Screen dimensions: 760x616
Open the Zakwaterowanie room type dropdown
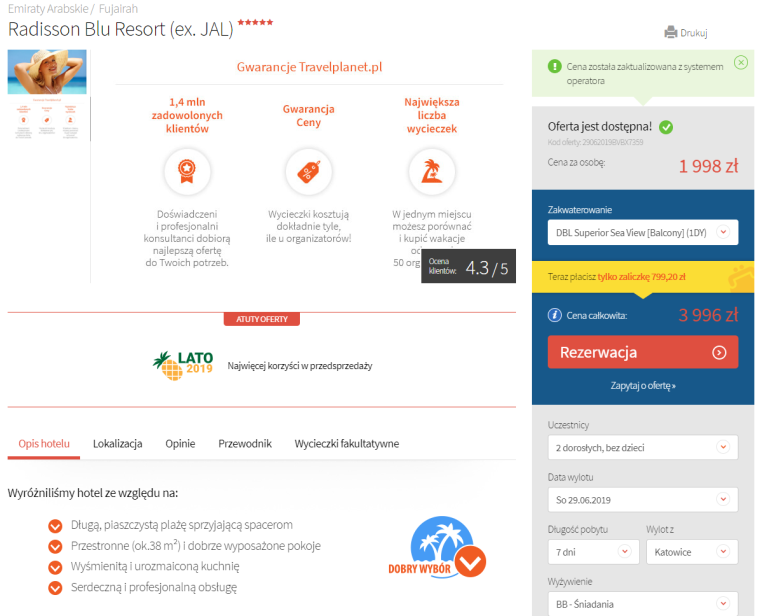(x=643, y=232)
